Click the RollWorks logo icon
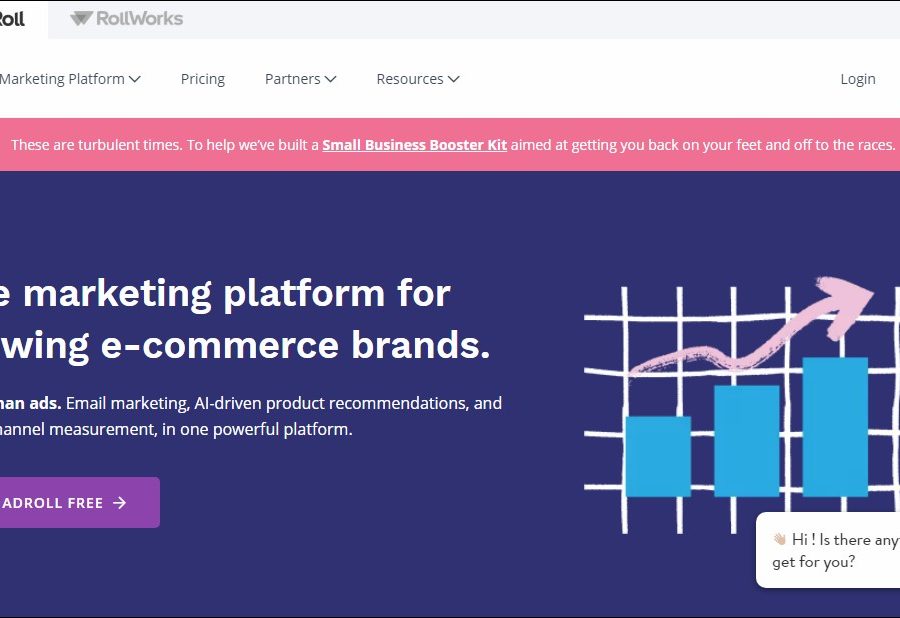This screenshot has height=618, width=900. pos(81,18)
